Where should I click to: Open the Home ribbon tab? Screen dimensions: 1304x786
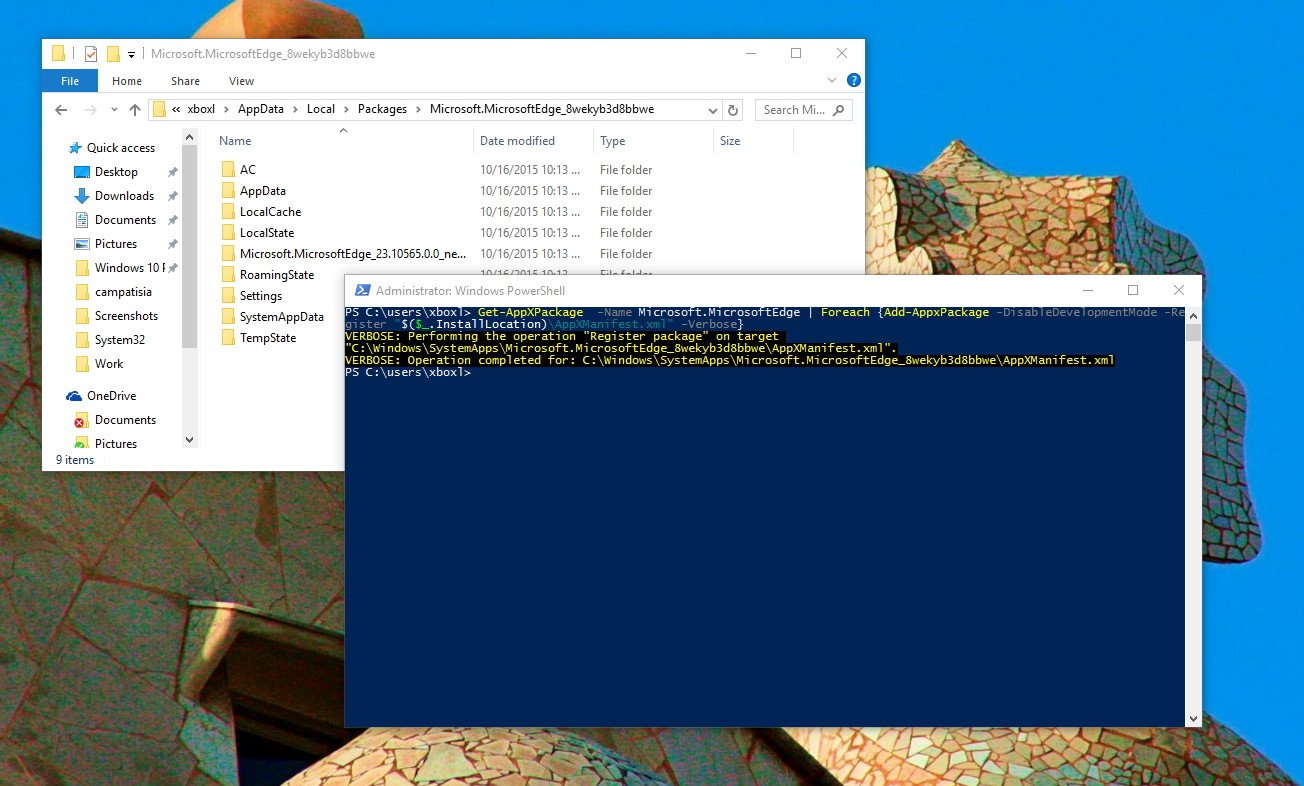coord(127,81)
